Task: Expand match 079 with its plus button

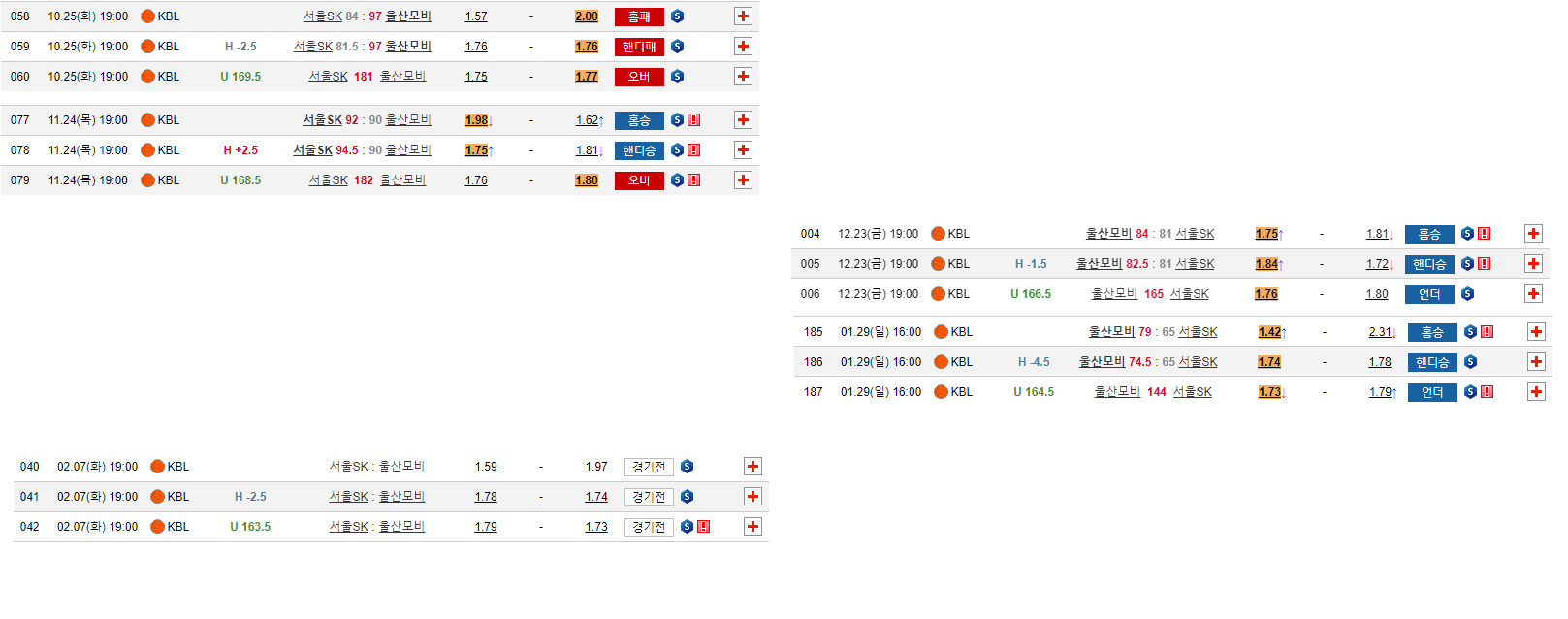Action: coord(743,180)
